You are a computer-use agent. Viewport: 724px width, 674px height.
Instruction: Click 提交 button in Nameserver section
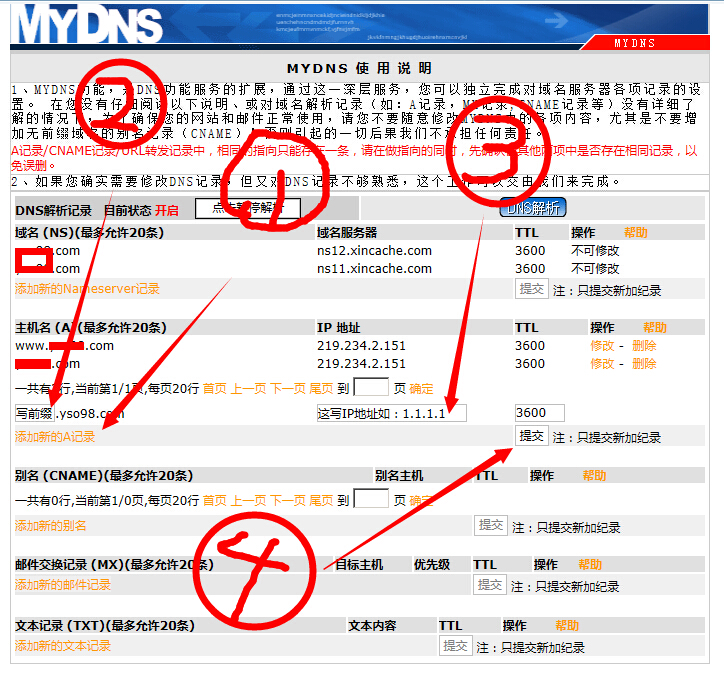[532, 289]
